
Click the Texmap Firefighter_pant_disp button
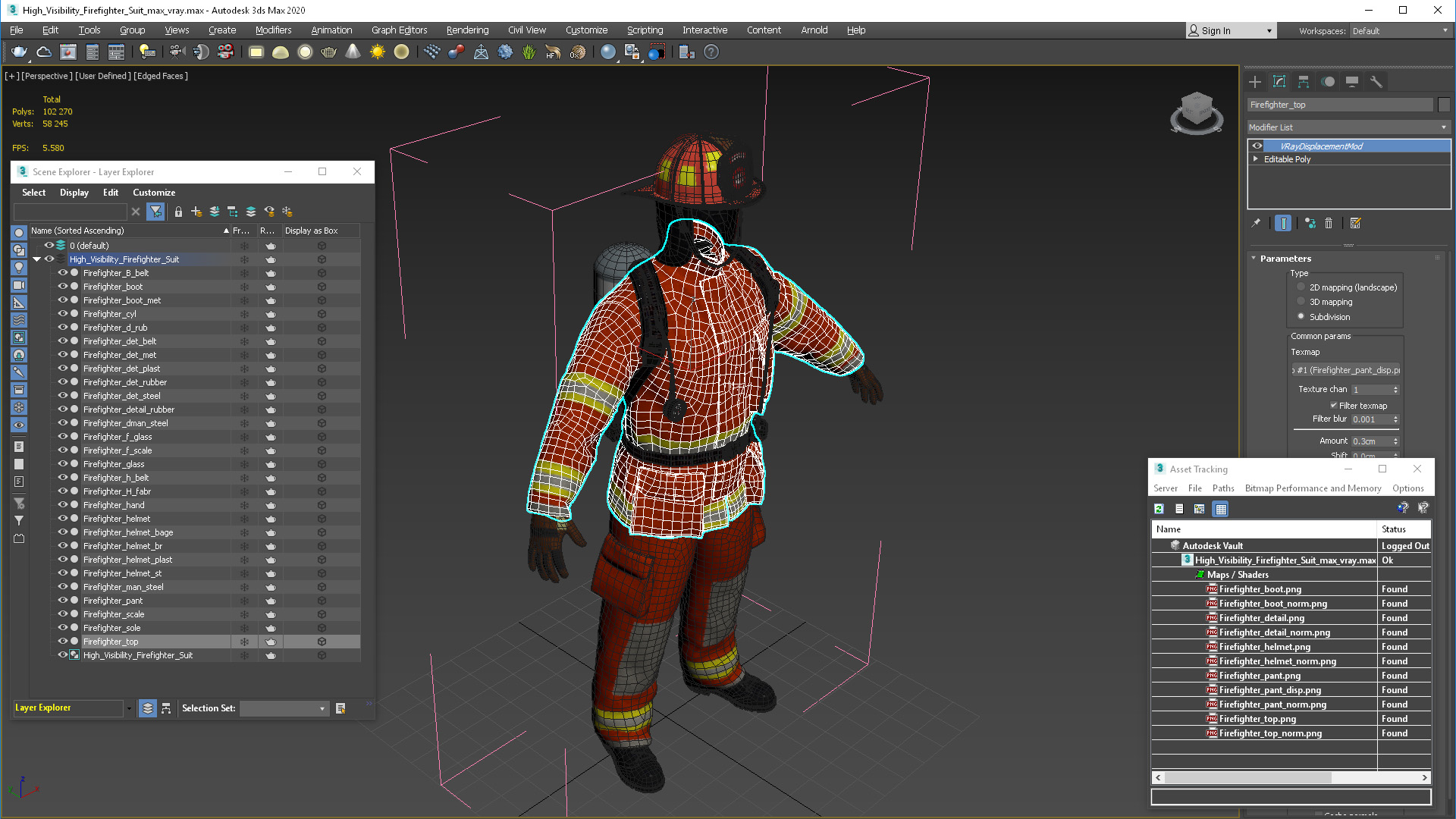[1346, 370]
